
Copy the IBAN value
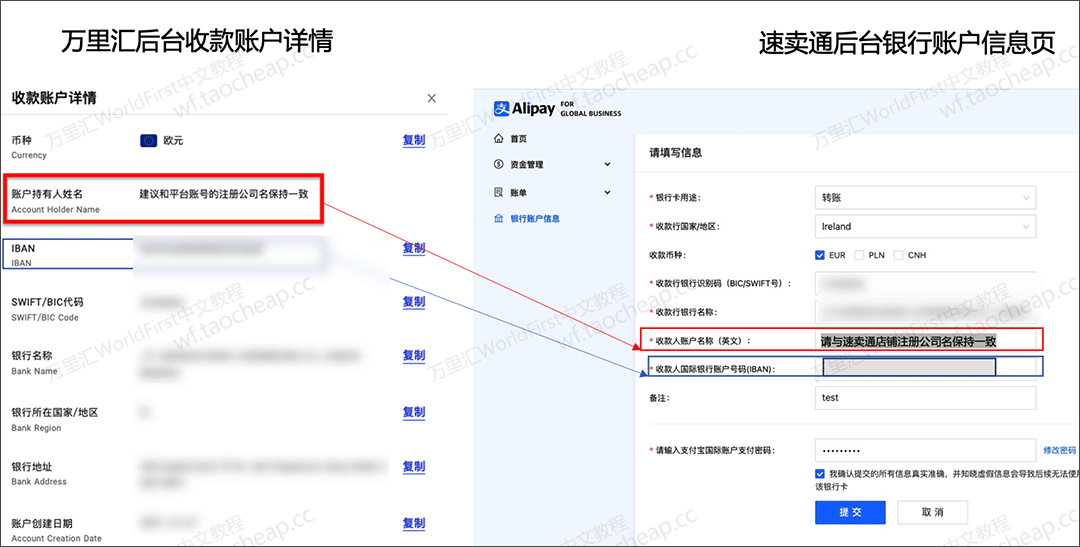pyautogui.click(x=414, y=248)
